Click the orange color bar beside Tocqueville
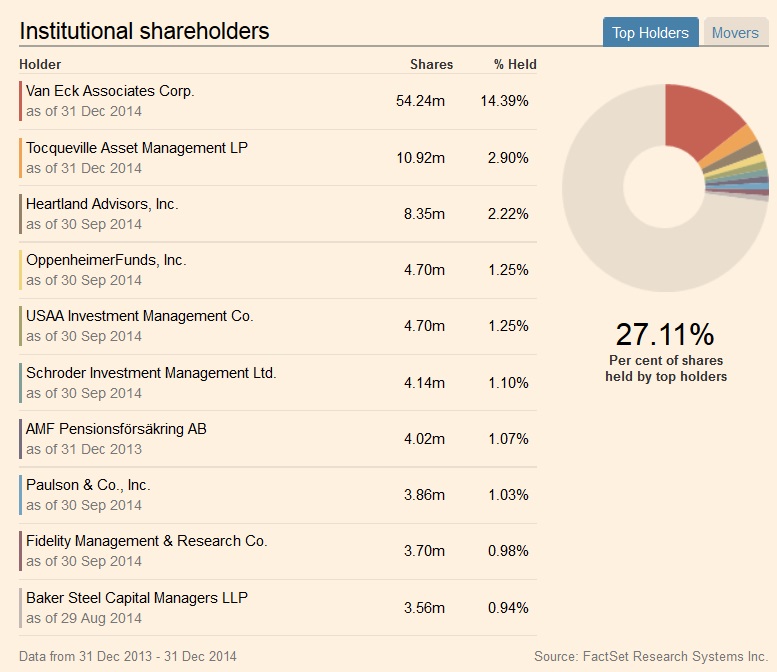 click(x=21, y=158)
